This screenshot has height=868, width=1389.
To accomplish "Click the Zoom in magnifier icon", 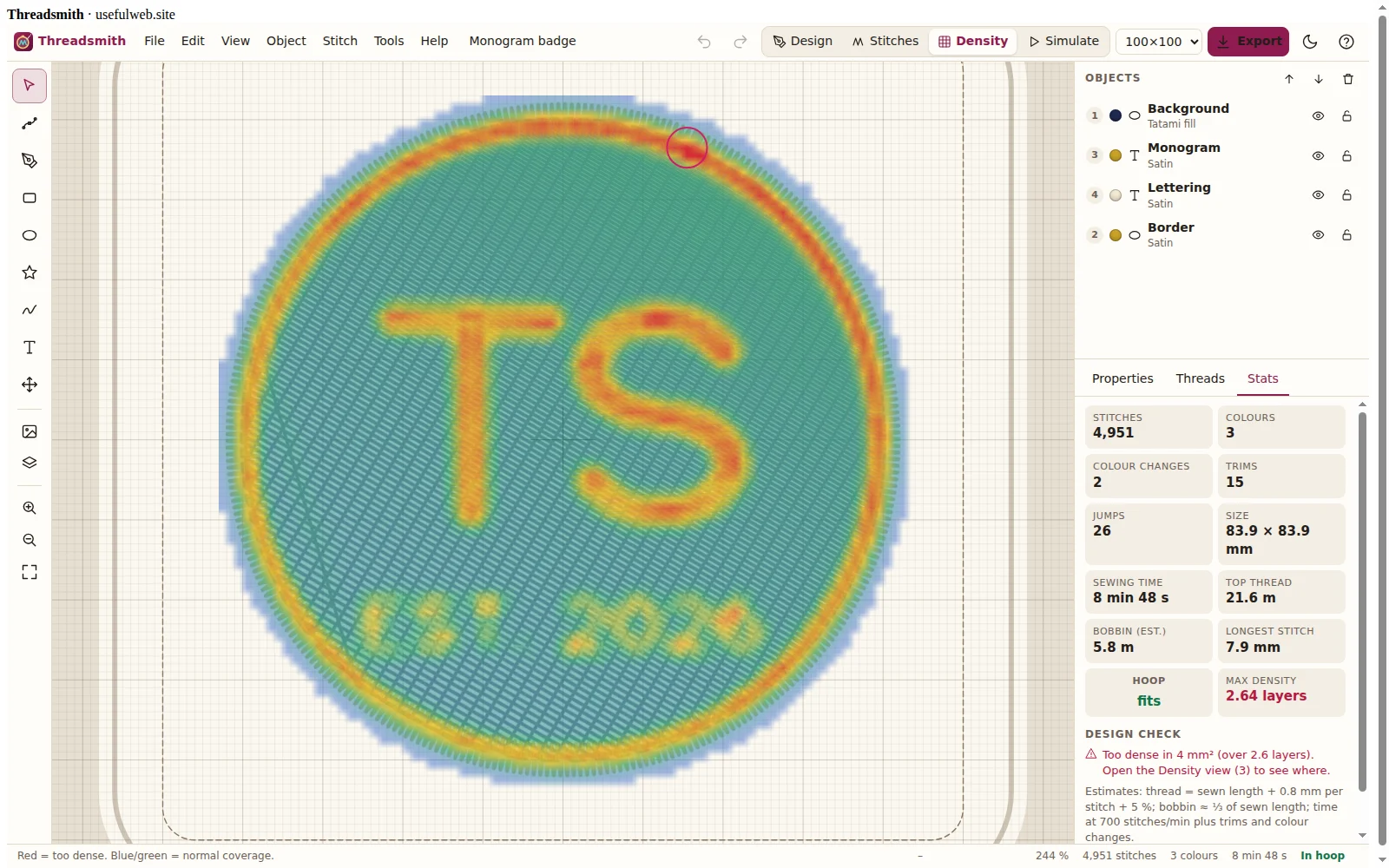I will pyautogui.click(x=30, y=508).
